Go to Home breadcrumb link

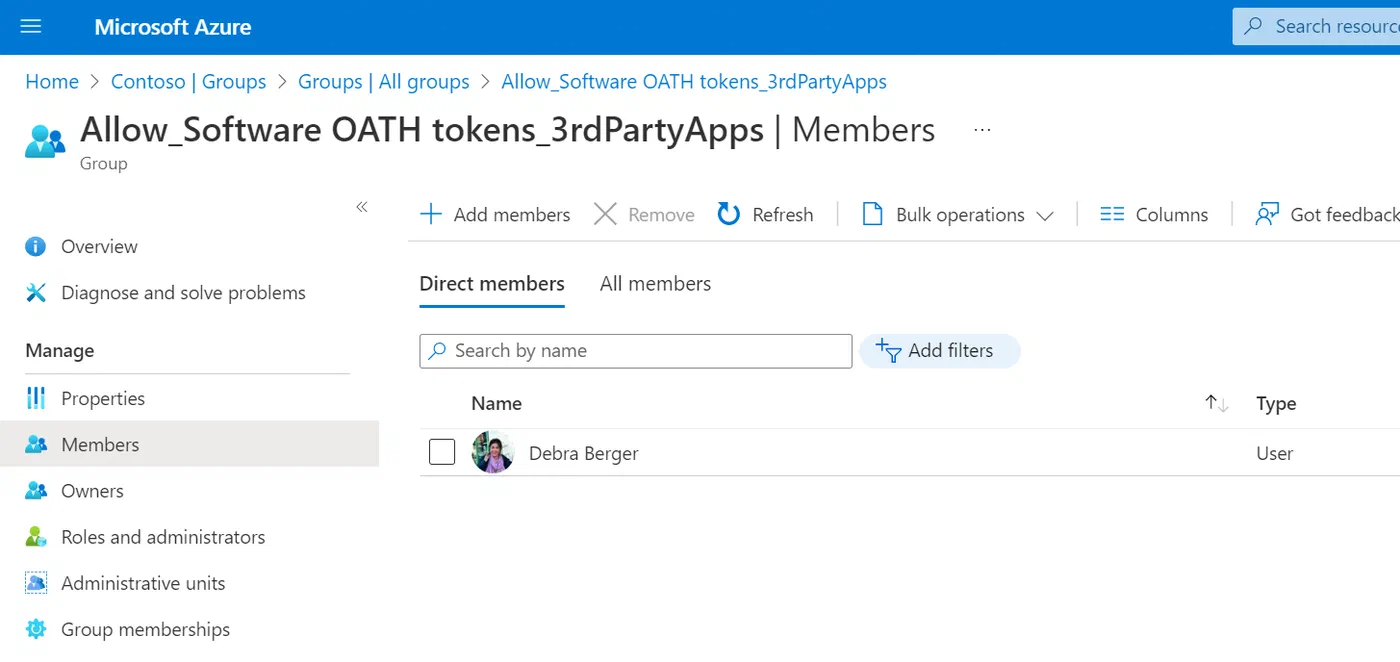pyautogui.click(x=52, y=82)
